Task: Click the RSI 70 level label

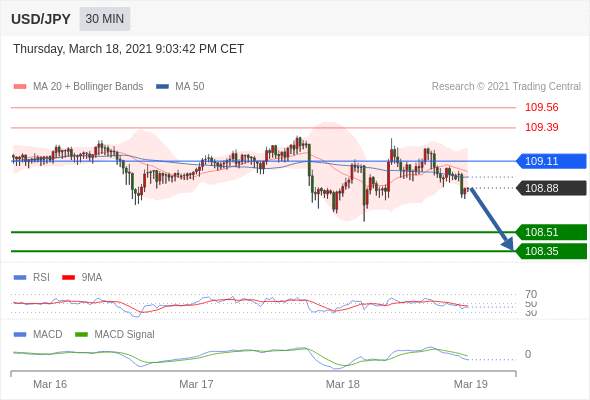Action: pyautogui.click(x=531, y=294)
